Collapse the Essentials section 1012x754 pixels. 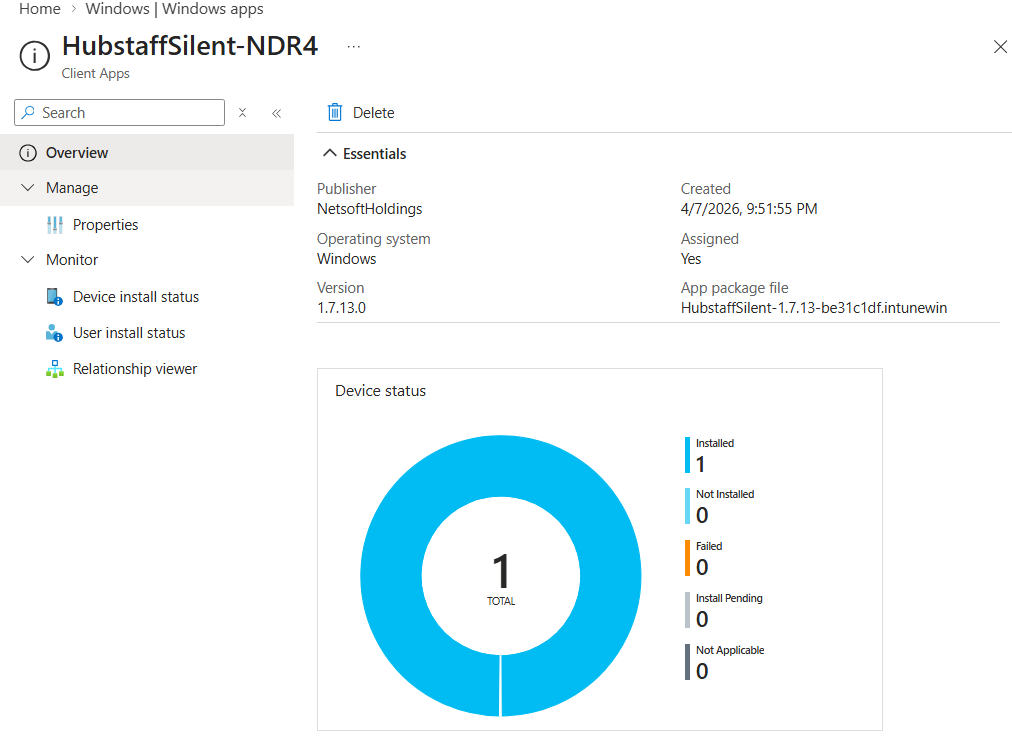click(x=328, y=154)
